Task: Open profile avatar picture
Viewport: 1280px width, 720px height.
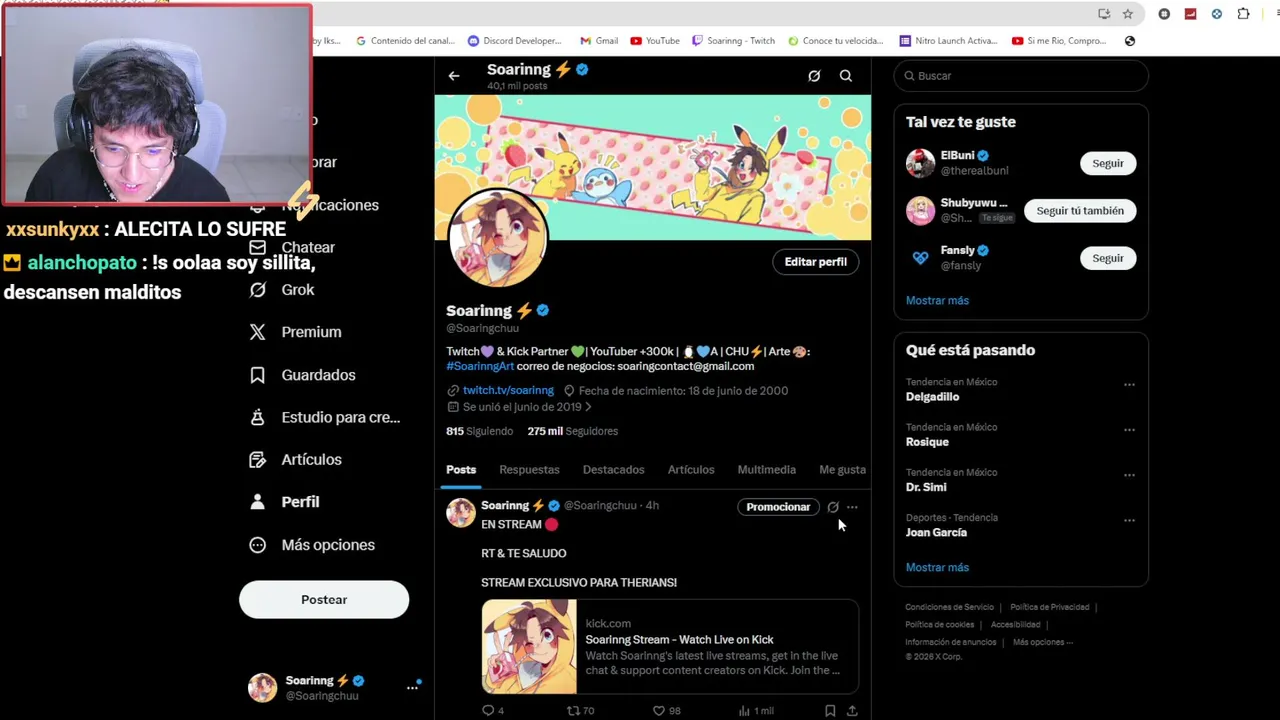Action: point(498,240)
